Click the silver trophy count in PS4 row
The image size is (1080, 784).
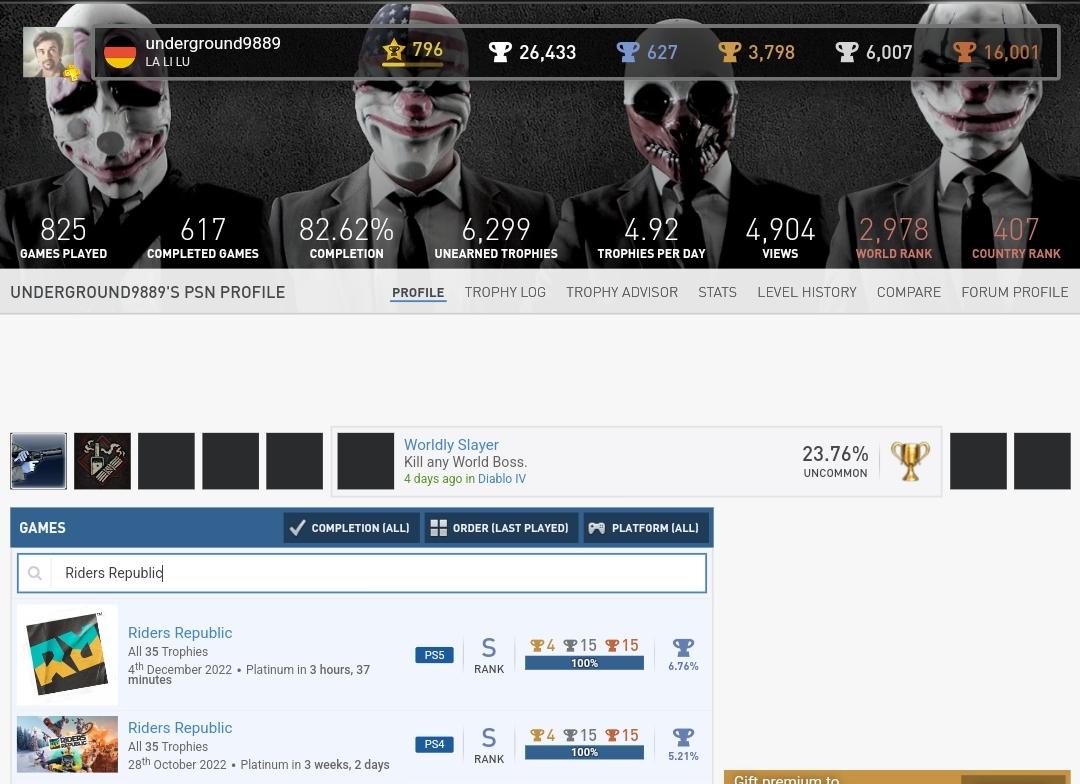pos(580,735)
